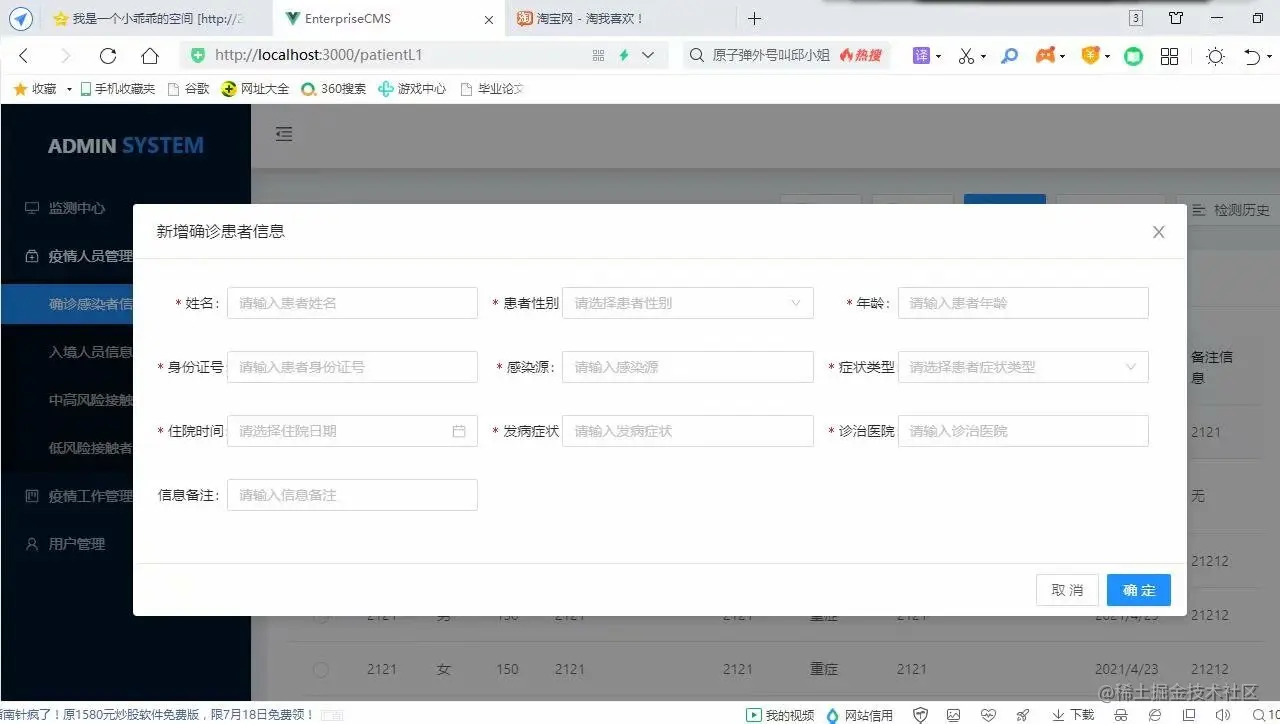Focus the 感染源 infection source field
The image size is (1280, 724).
coord(687,367)
